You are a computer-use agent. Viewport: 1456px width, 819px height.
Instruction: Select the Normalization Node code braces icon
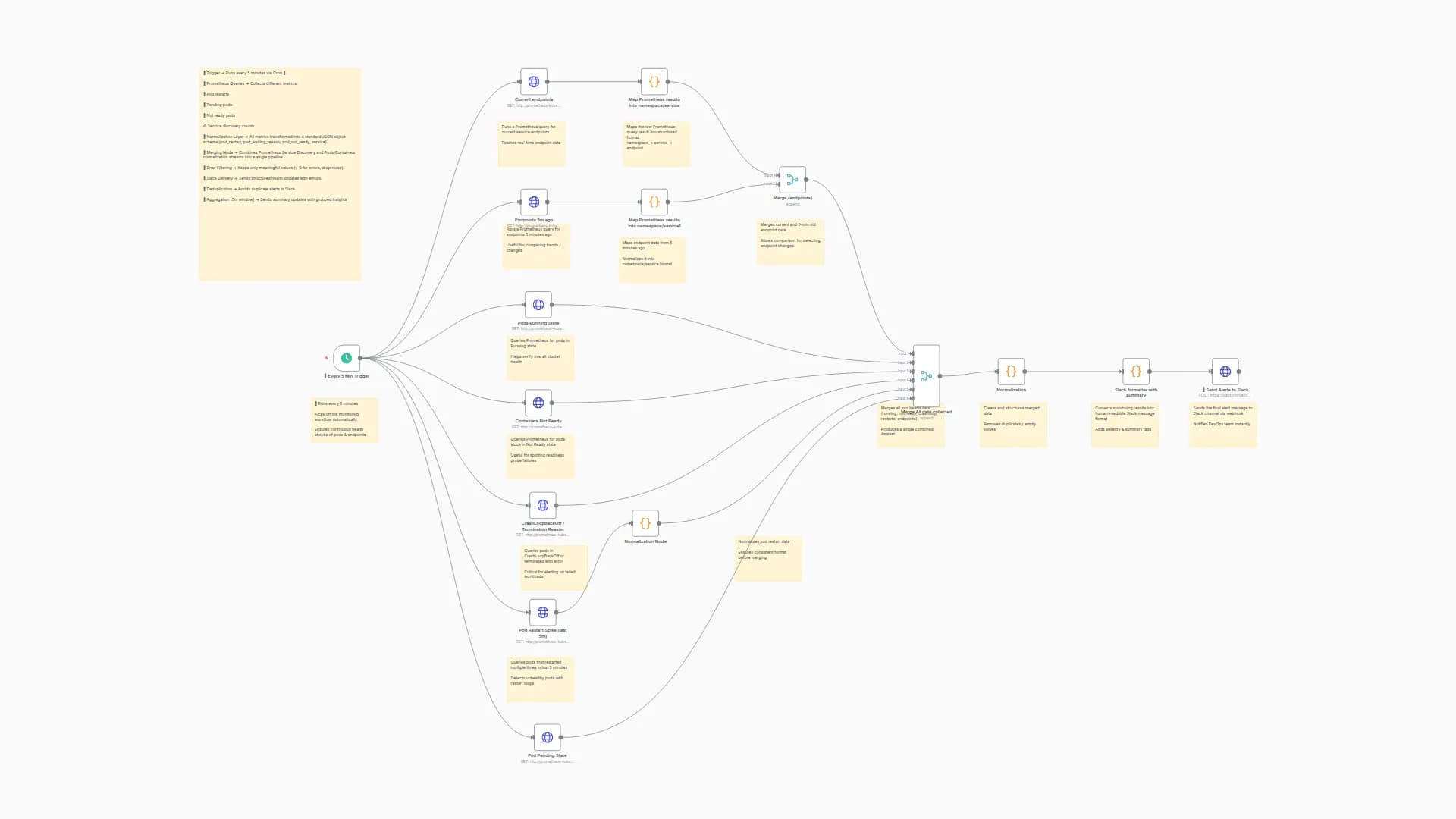point(645,522)
